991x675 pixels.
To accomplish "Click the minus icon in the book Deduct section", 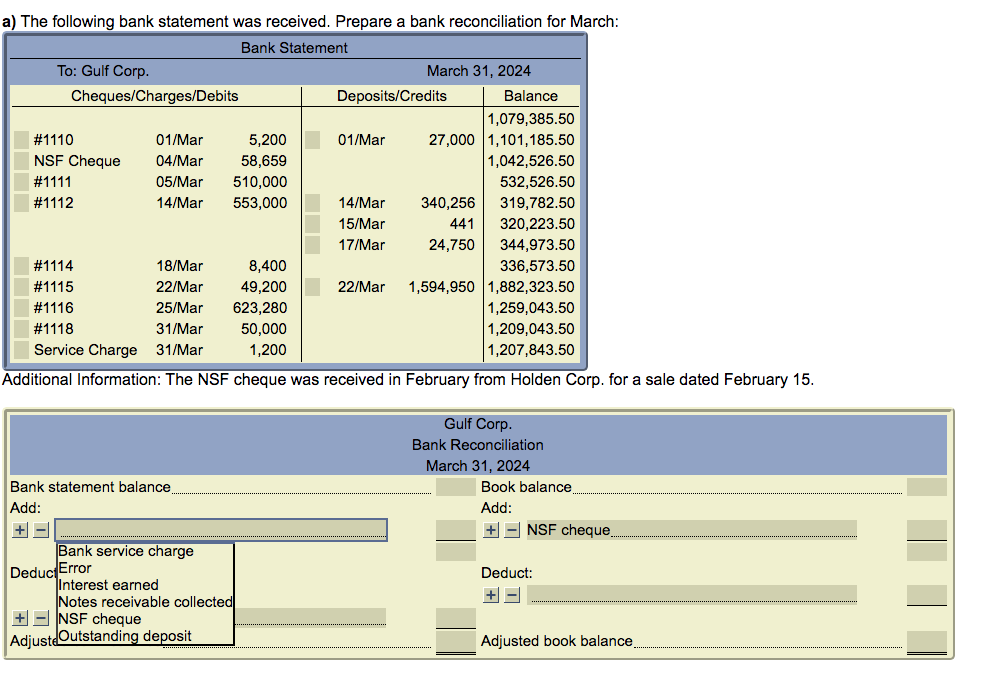I will (511, 594).
